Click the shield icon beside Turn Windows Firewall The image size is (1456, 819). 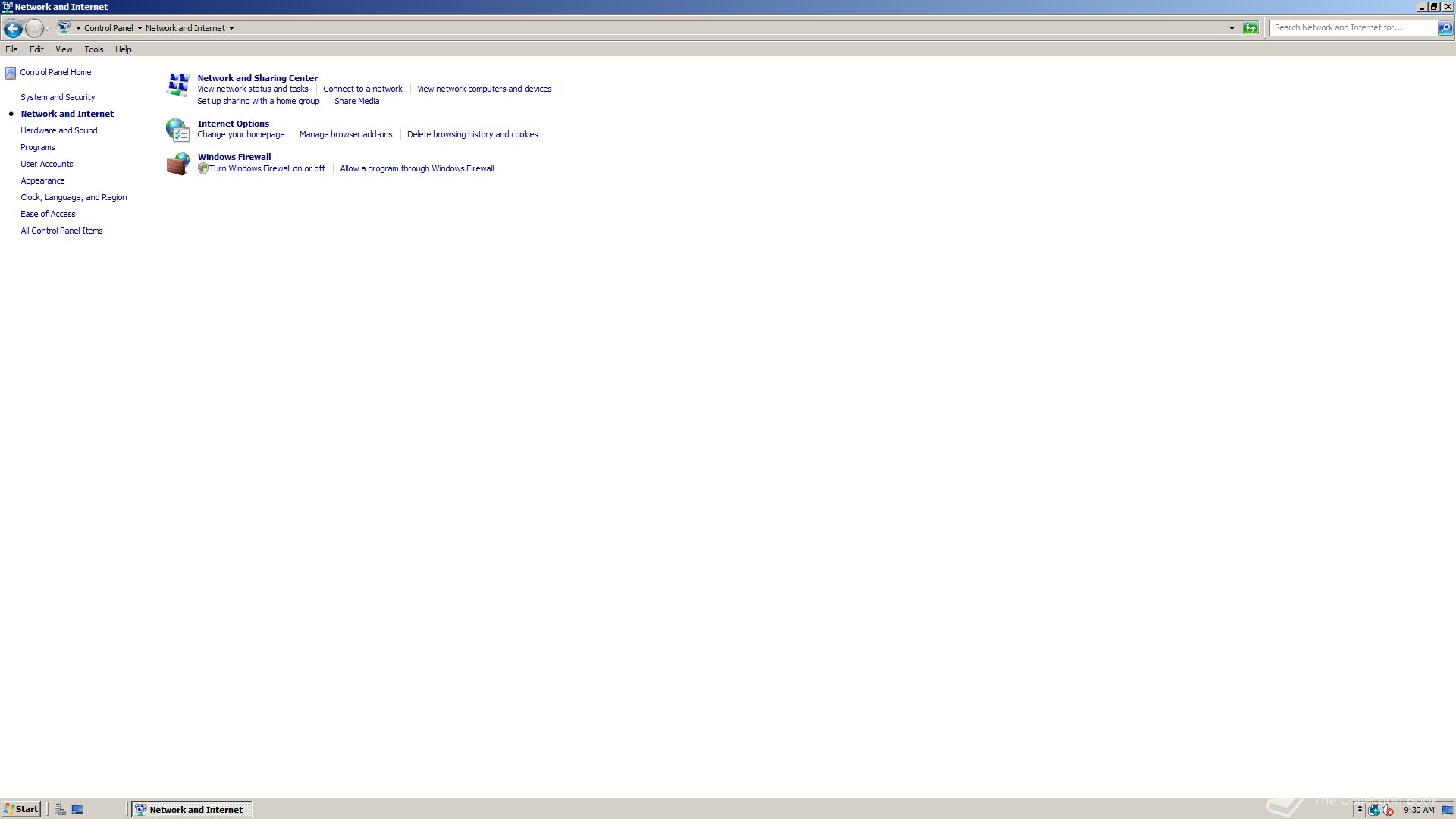tap(202, 169)
